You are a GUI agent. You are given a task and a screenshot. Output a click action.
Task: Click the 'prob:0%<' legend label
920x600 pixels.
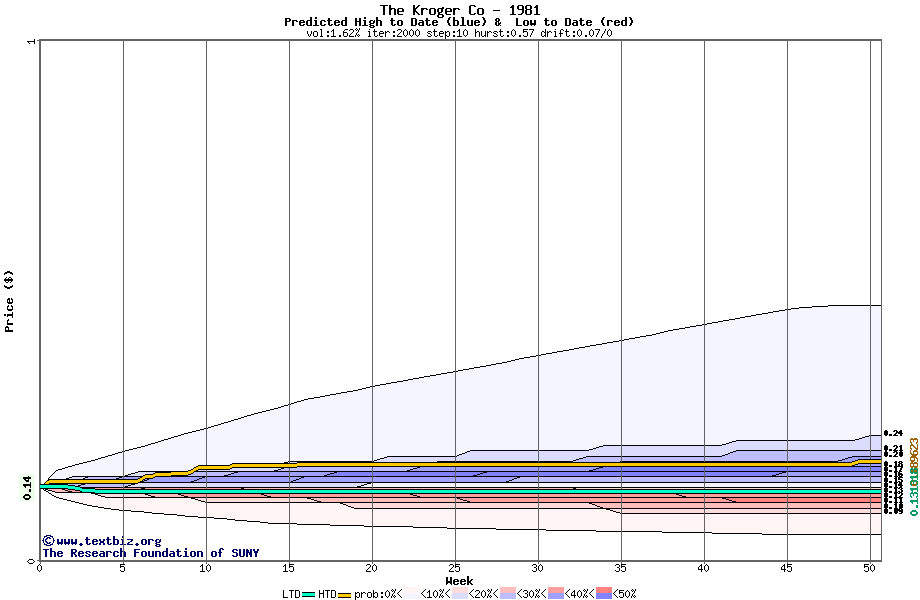tap(378, 594)
